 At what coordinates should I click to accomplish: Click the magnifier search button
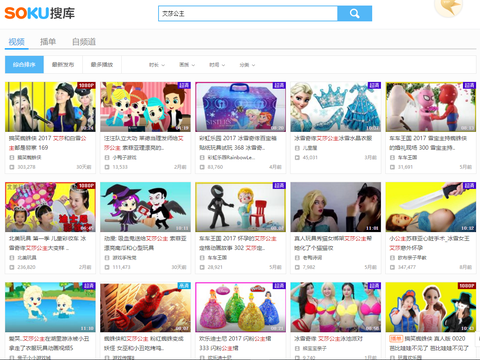point(355,13)
